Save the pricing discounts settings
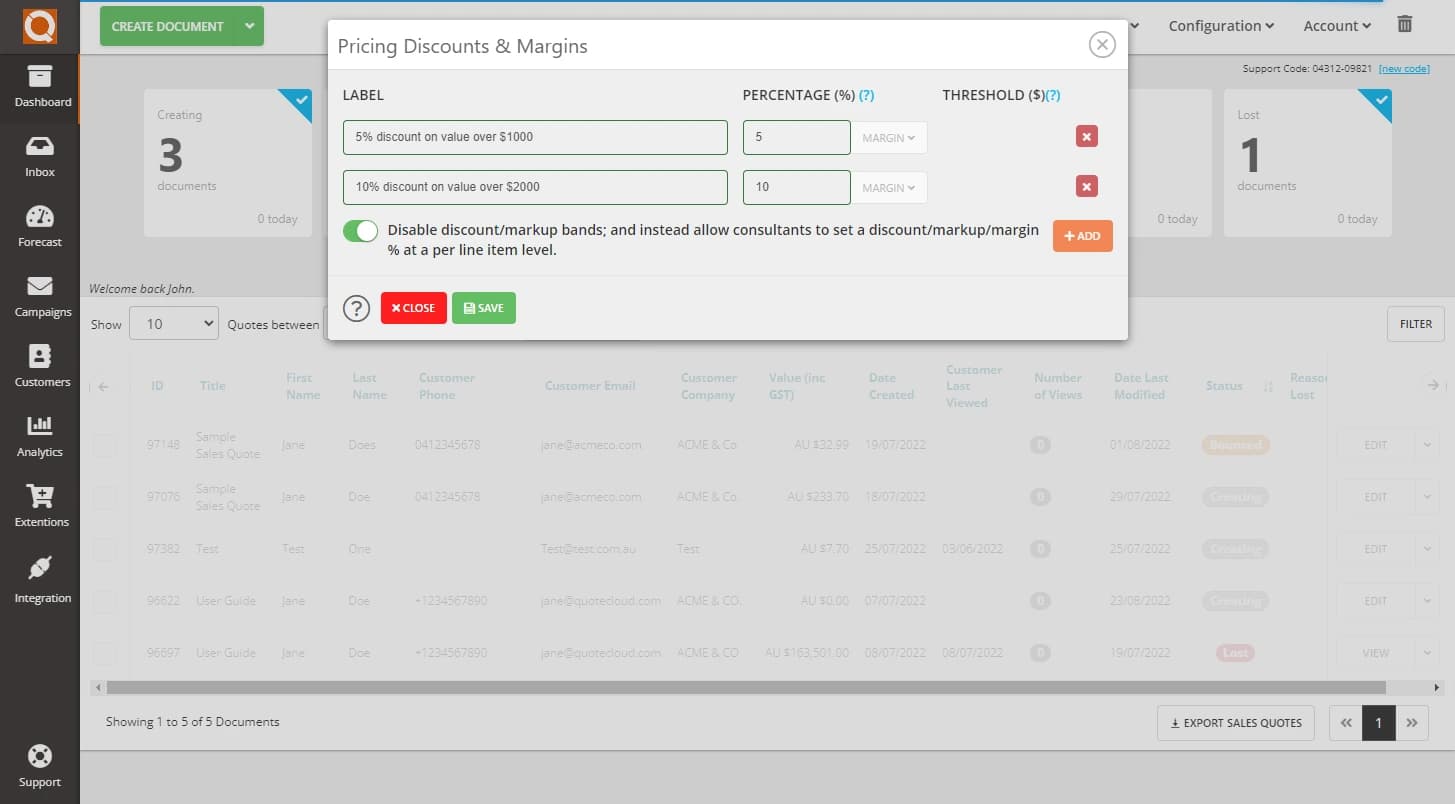1455x804 pixels. [484, 308]
